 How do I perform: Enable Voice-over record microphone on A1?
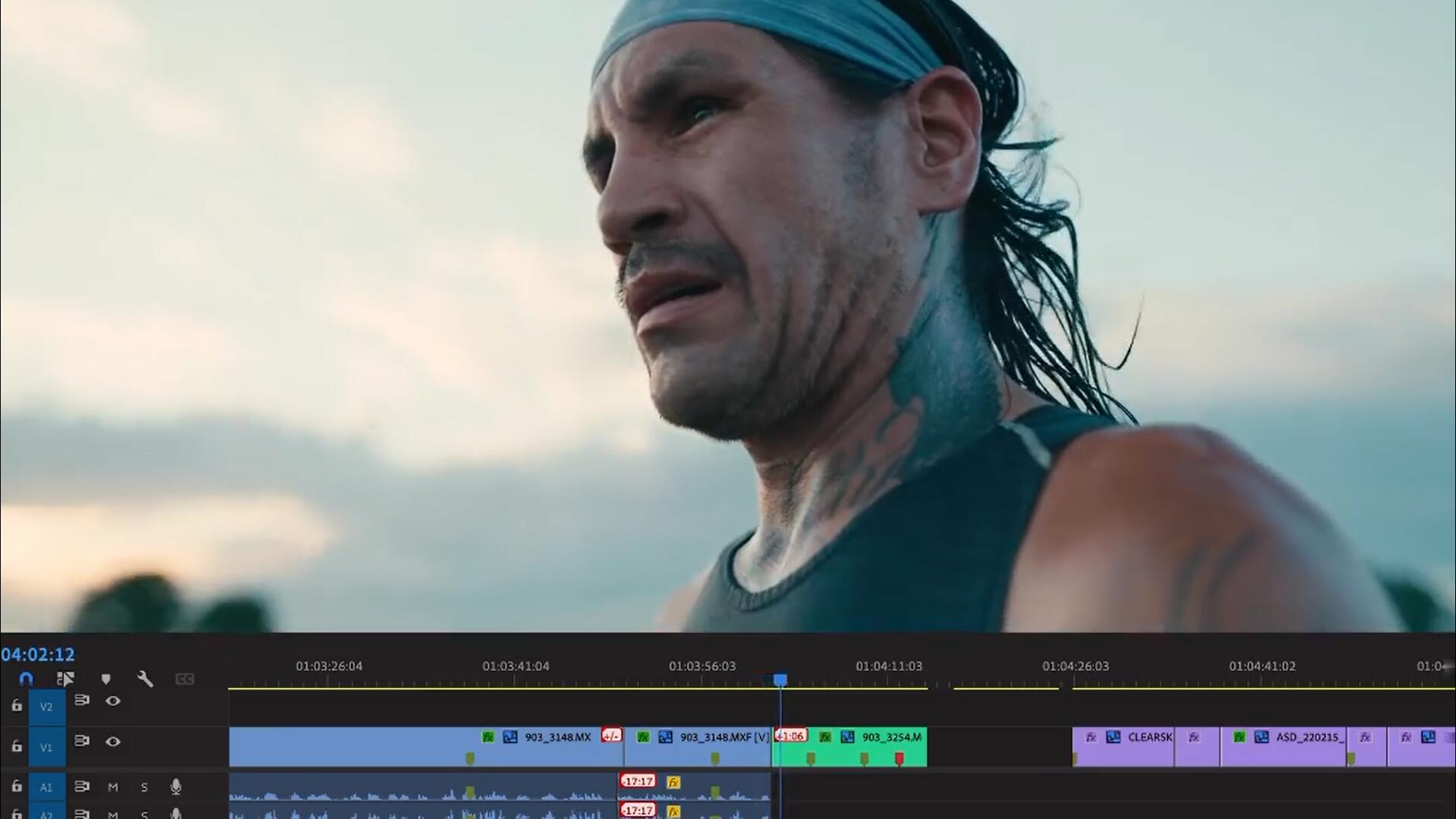click(176, 787)
